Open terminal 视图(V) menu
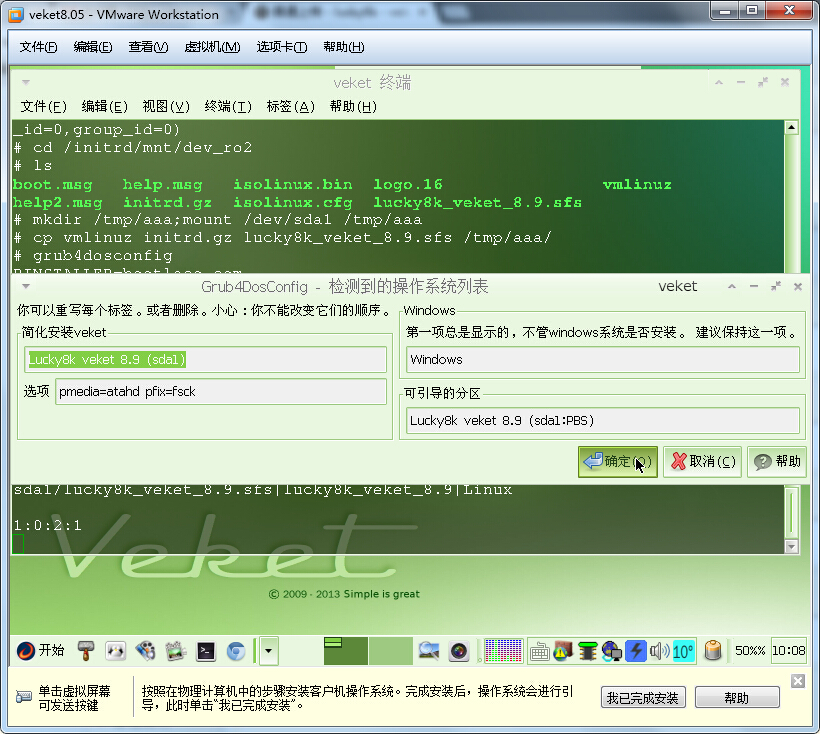 166,107
